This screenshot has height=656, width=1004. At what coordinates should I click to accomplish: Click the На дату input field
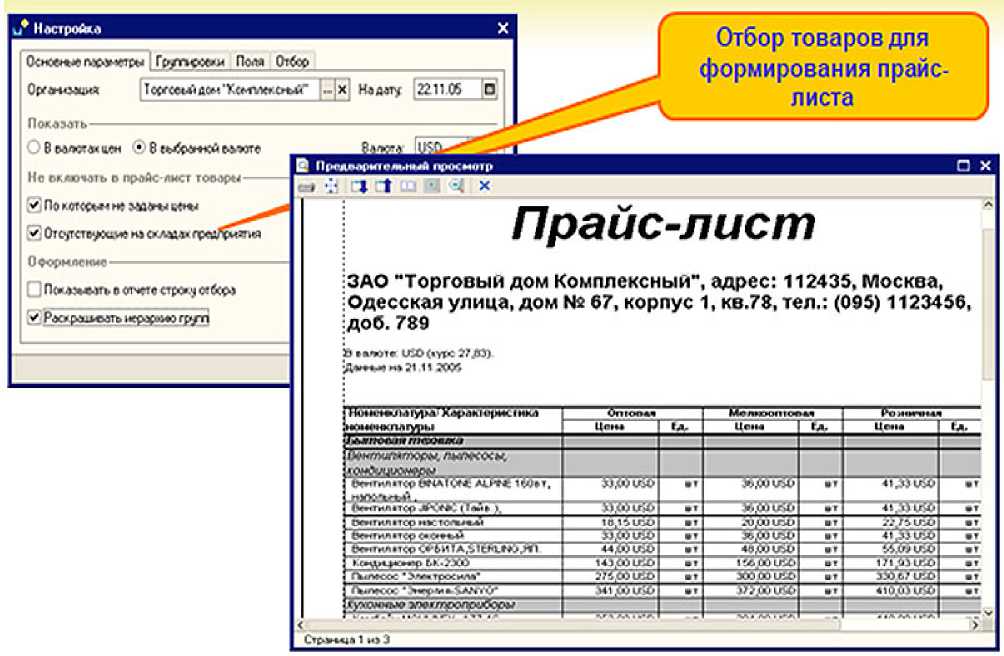448,90
